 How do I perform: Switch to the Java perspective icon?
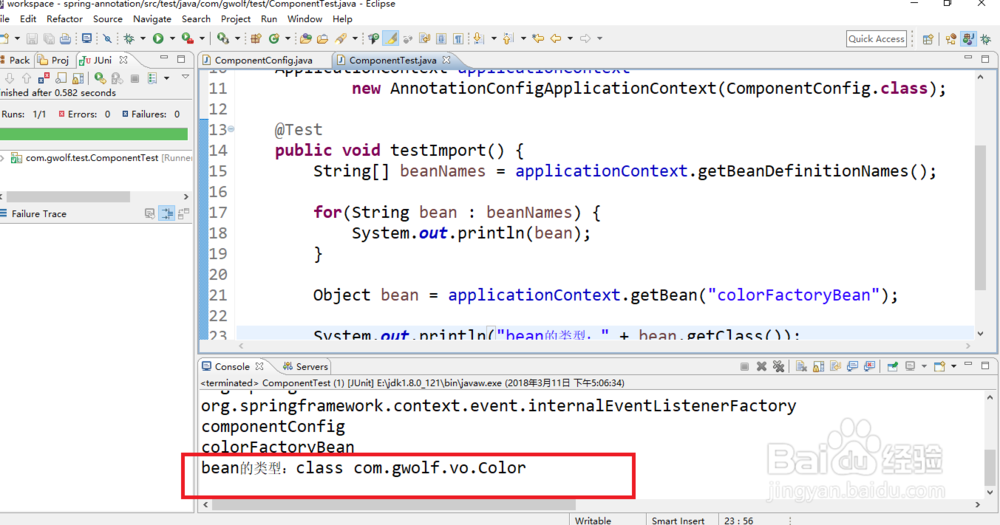[968, 39]
